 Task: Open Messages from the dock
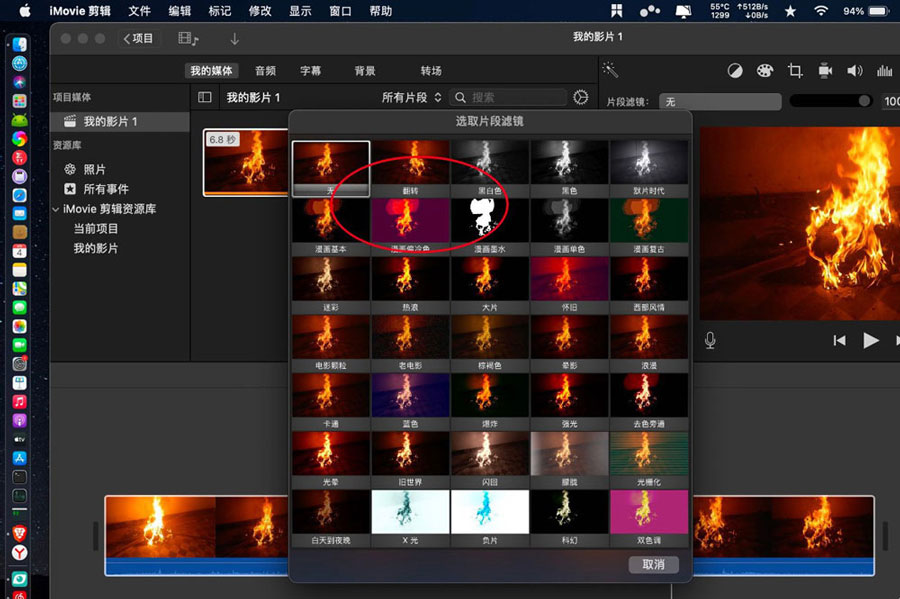coord(20,308)
